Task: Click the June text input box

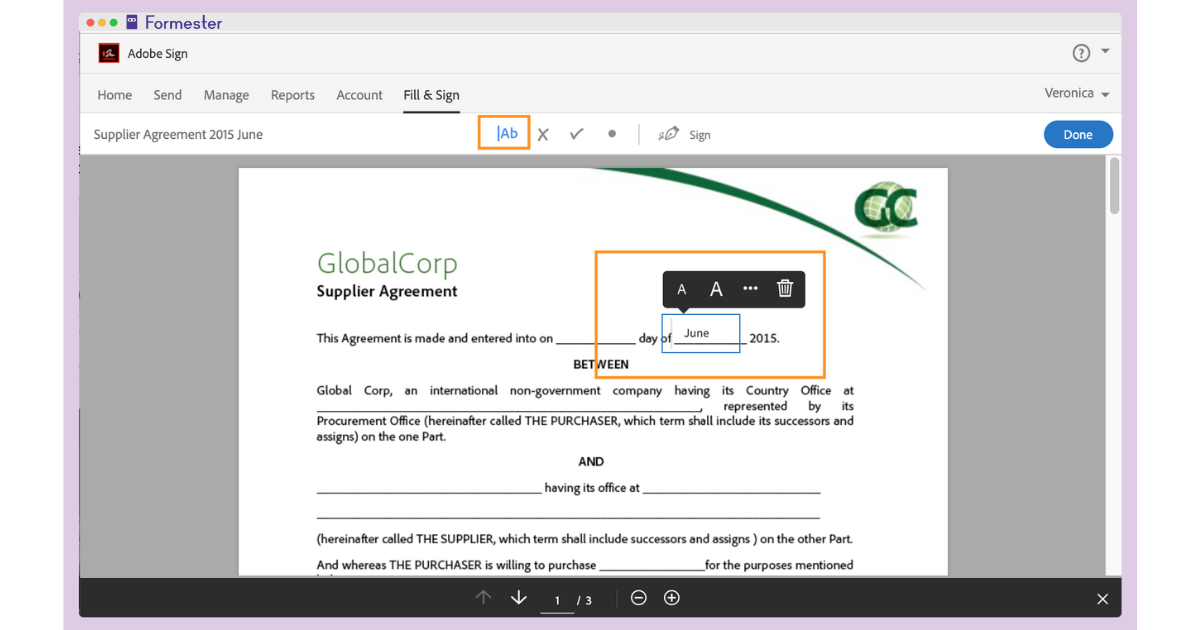Action: pyautogui.click(x=700, y=333)
